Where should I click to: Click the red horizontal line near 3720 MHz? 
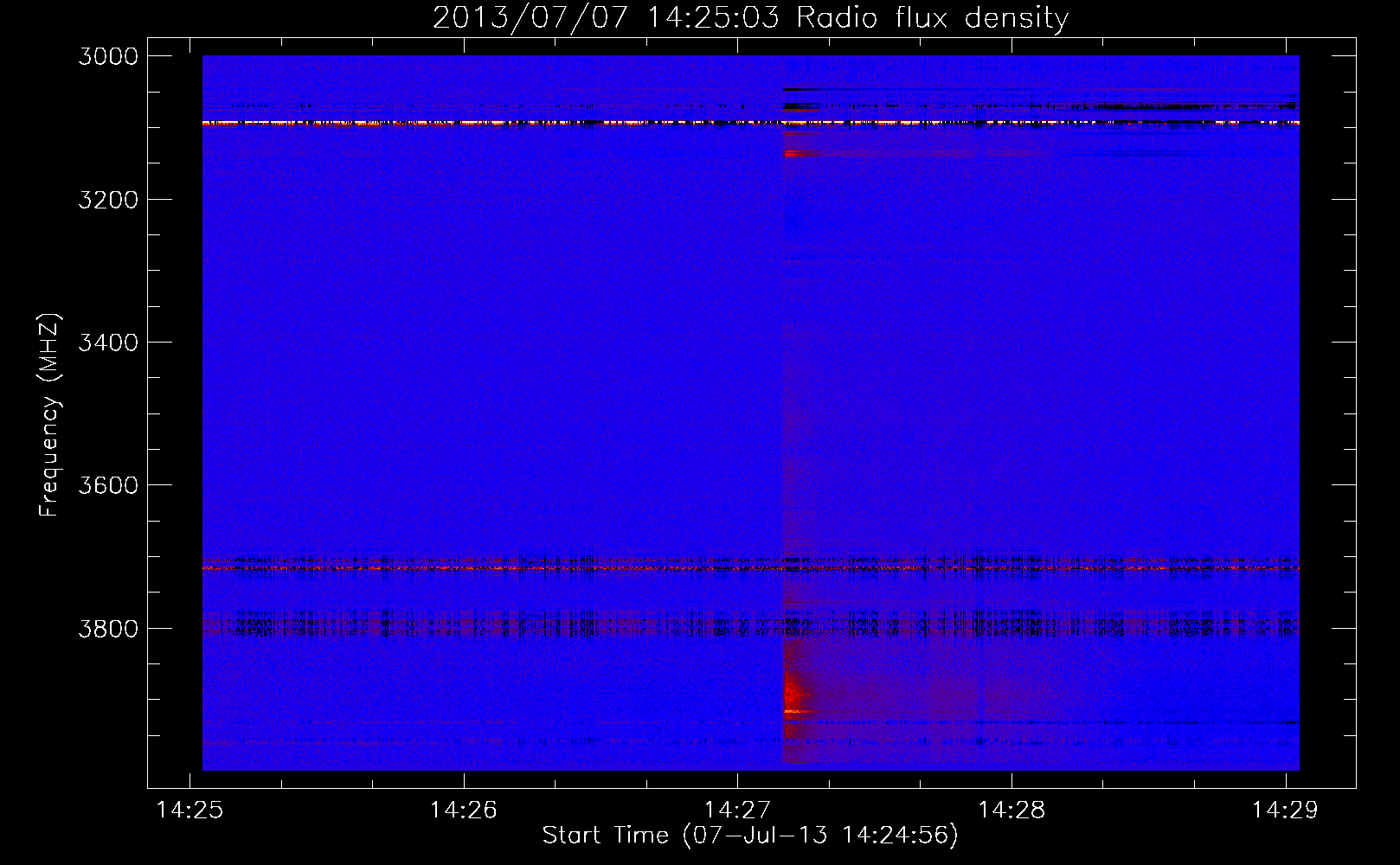pos(750,568)
